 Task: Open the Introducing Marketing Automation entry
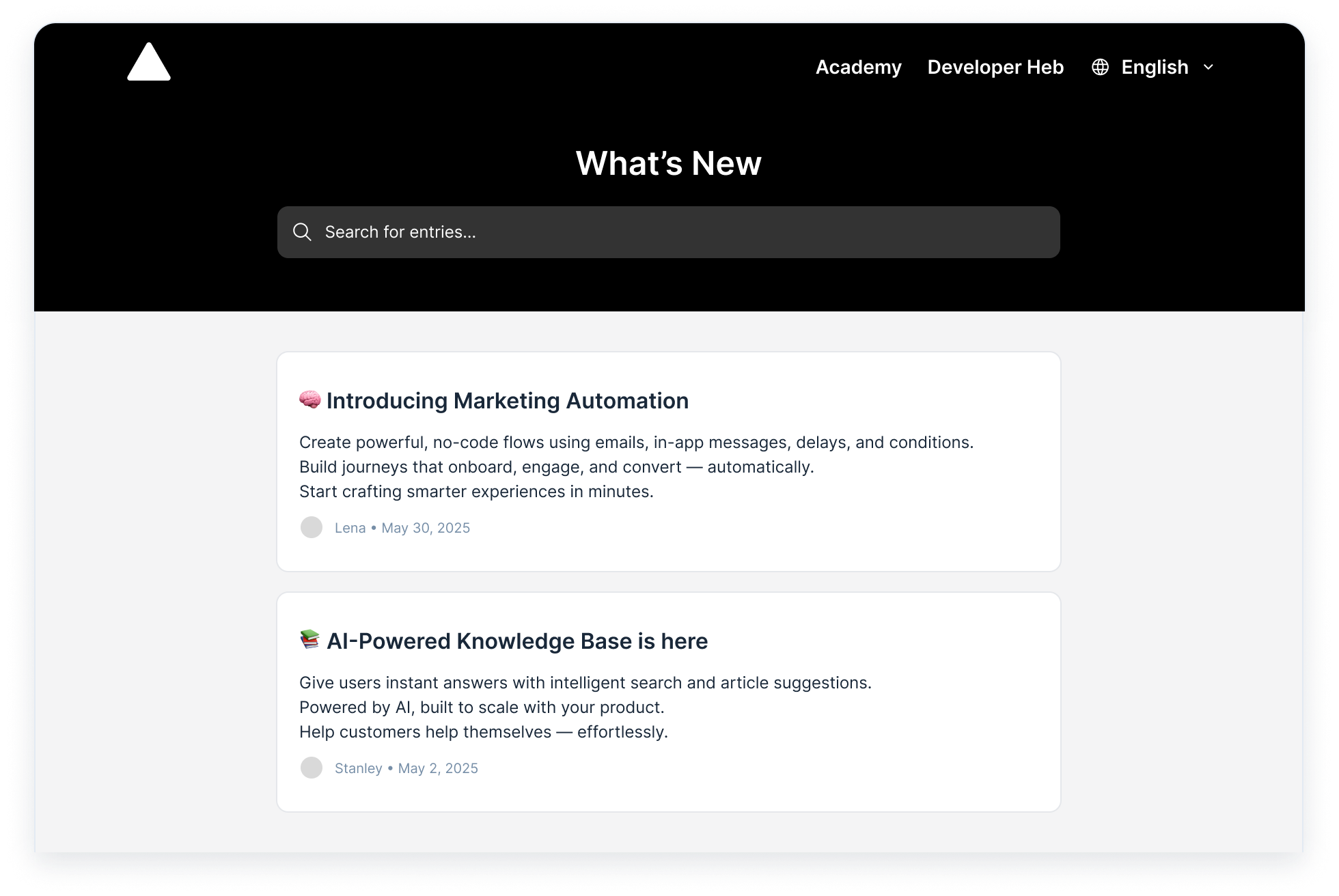pyautogui.click(x=508, y=400)
